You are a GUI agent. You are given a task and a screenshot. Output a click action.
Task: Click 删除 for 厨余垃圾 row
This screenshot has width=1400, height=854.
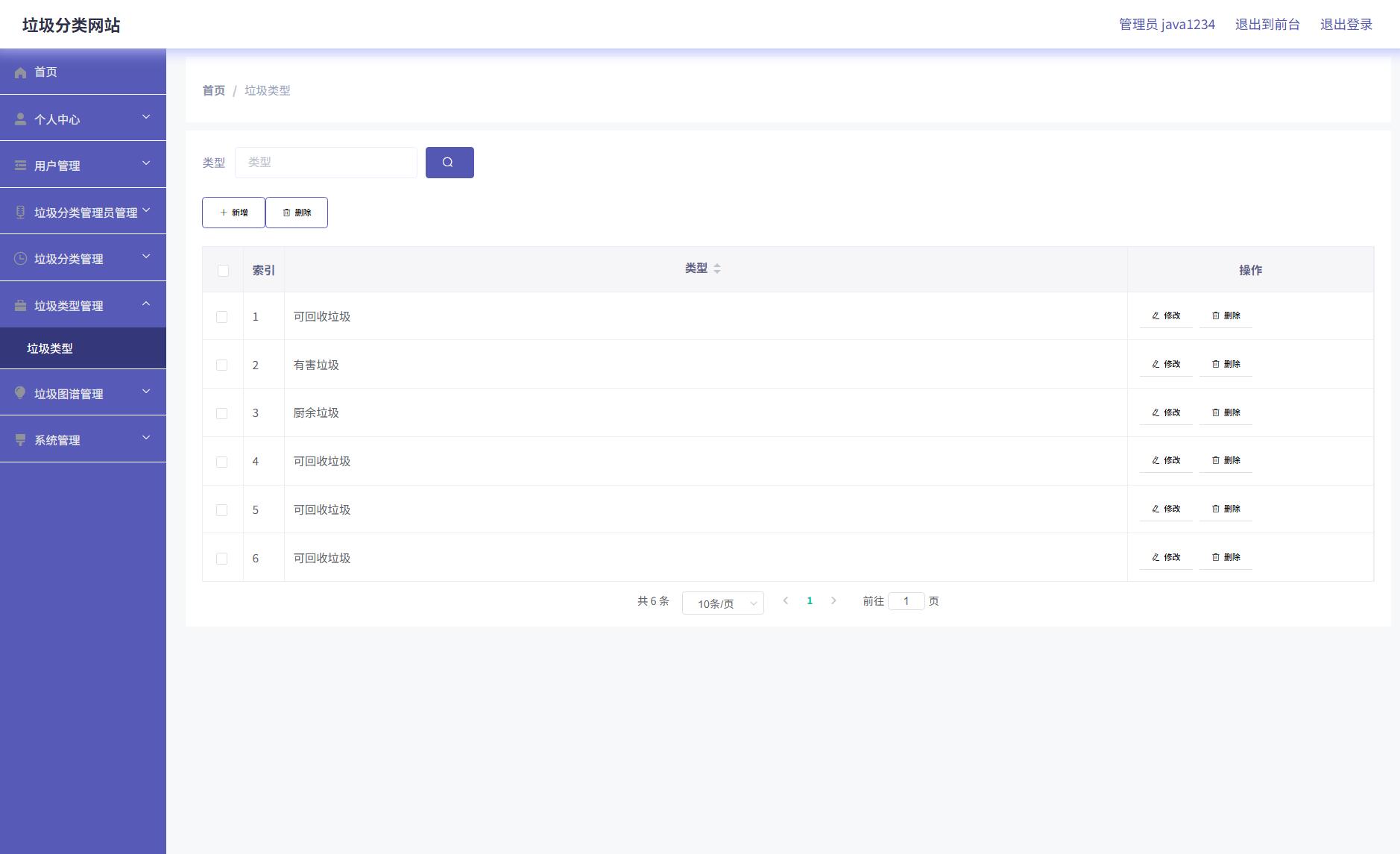coord(1226,412)
